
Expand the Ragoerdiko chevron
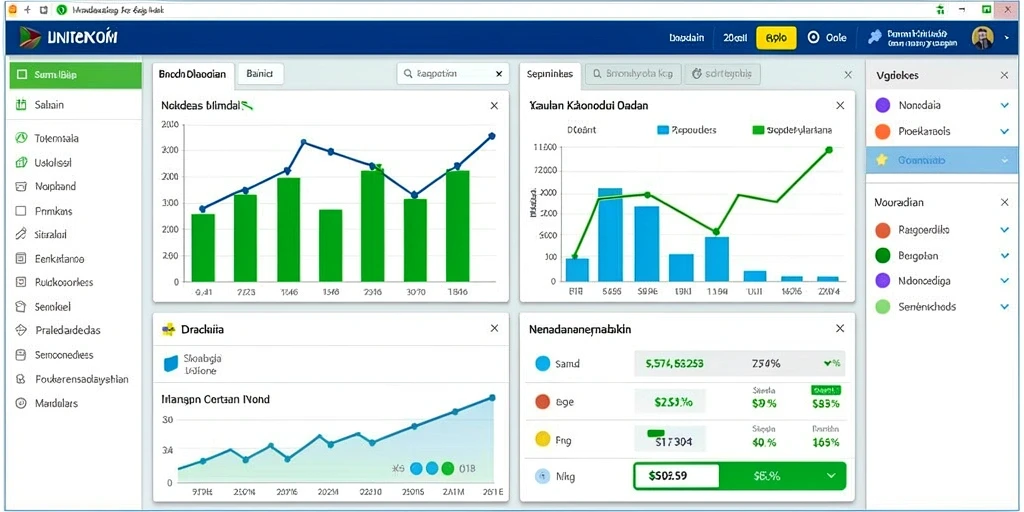click(1004, 230)
